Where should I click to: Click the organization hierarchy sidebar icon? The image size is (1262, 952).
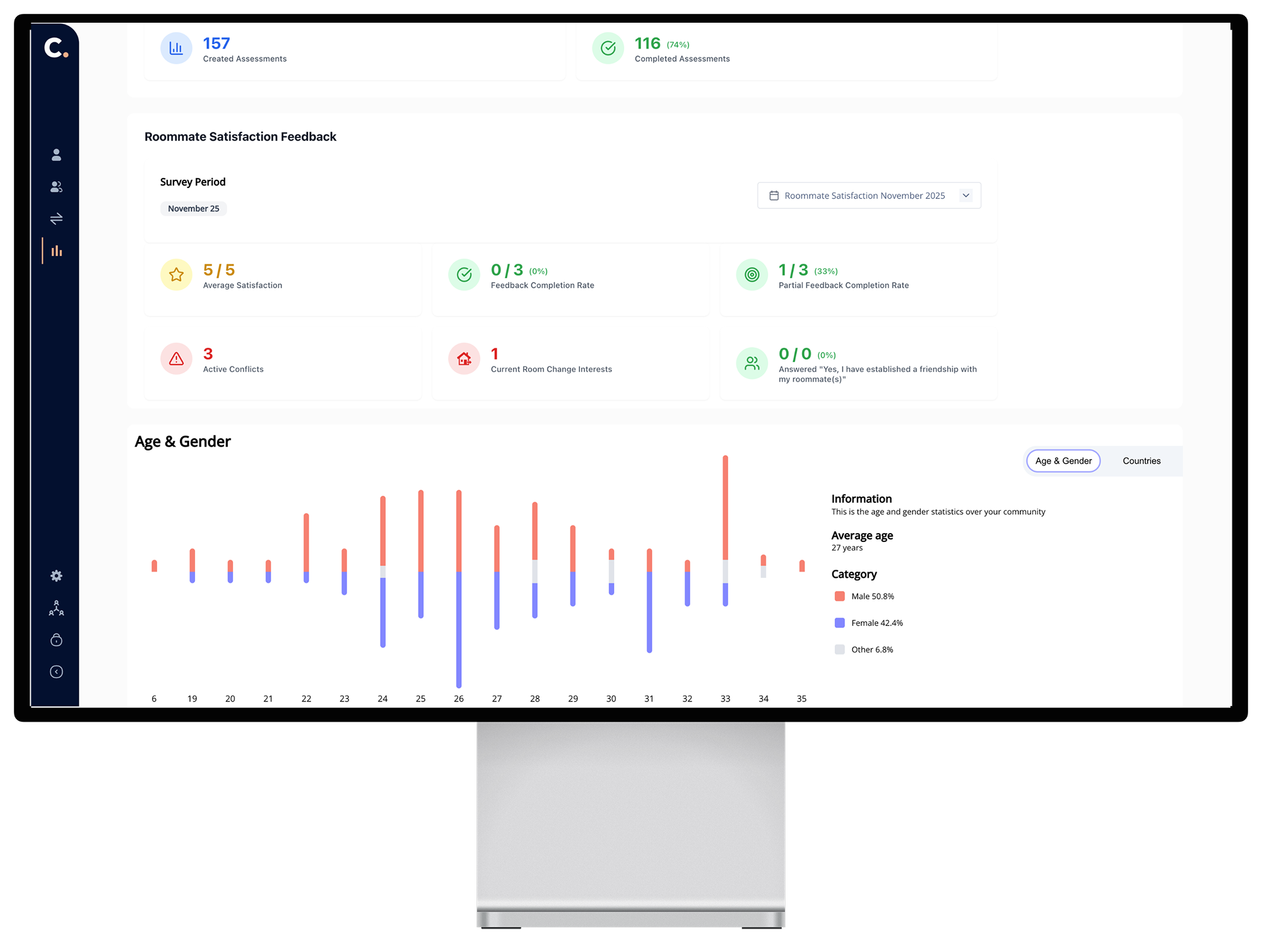tap(56, 608)
